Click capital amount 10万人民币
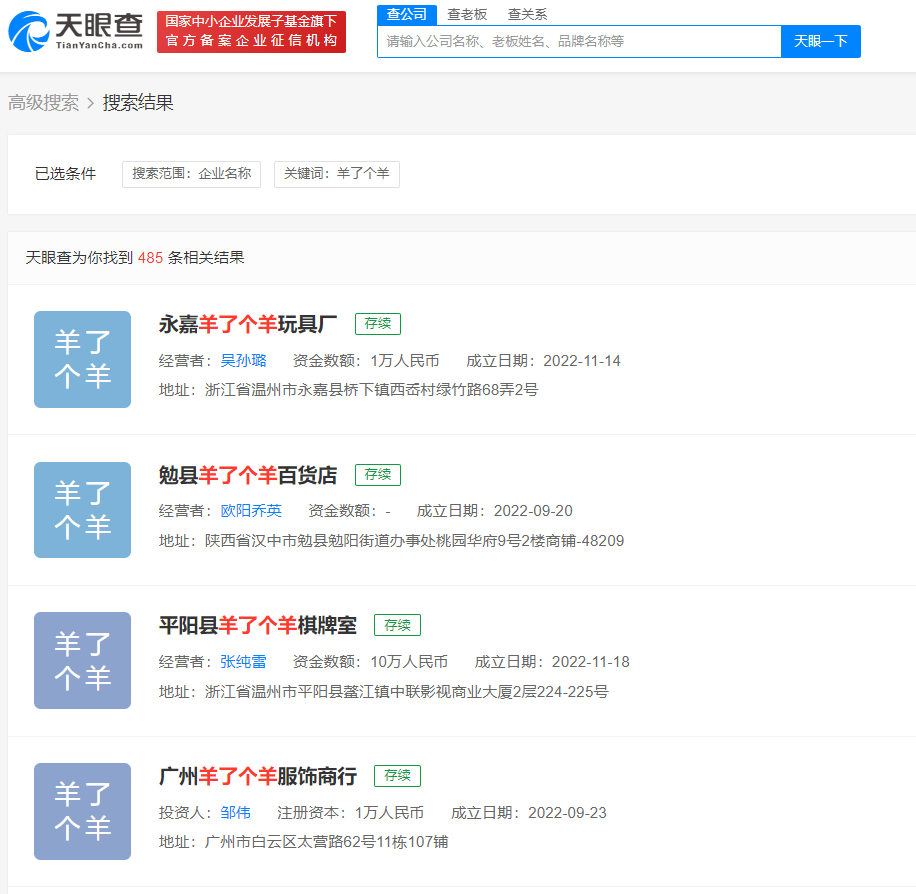 (409, 662)
